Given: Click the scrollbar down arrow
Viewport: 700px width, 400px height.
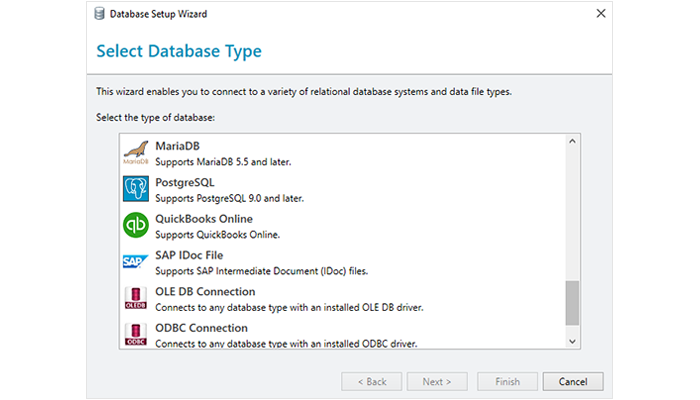Looking at the screenshot, I should 572,341.
